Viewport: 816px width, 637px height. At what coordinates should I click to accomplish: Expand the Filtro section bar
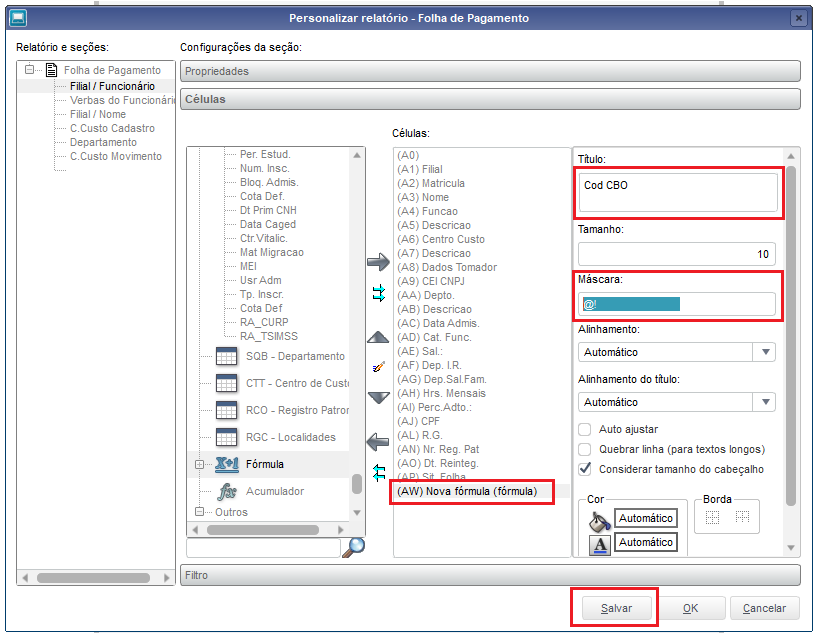[490, 576]
